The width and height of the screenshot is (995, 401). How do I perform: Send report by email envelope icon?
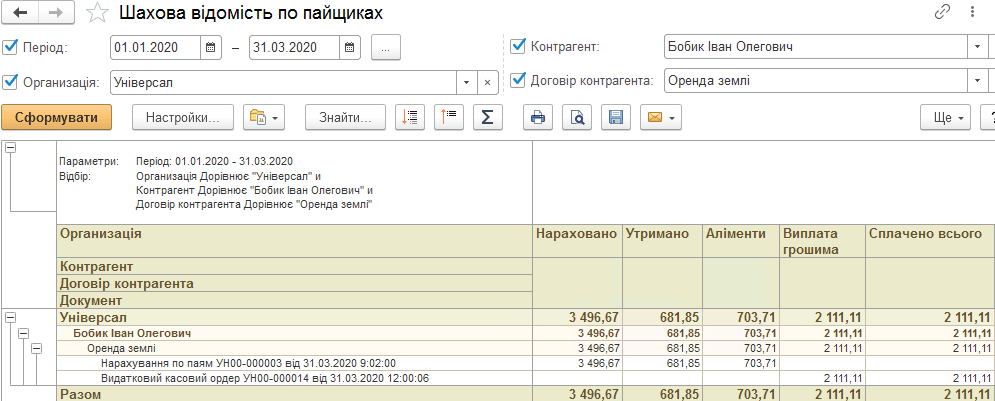661,117
